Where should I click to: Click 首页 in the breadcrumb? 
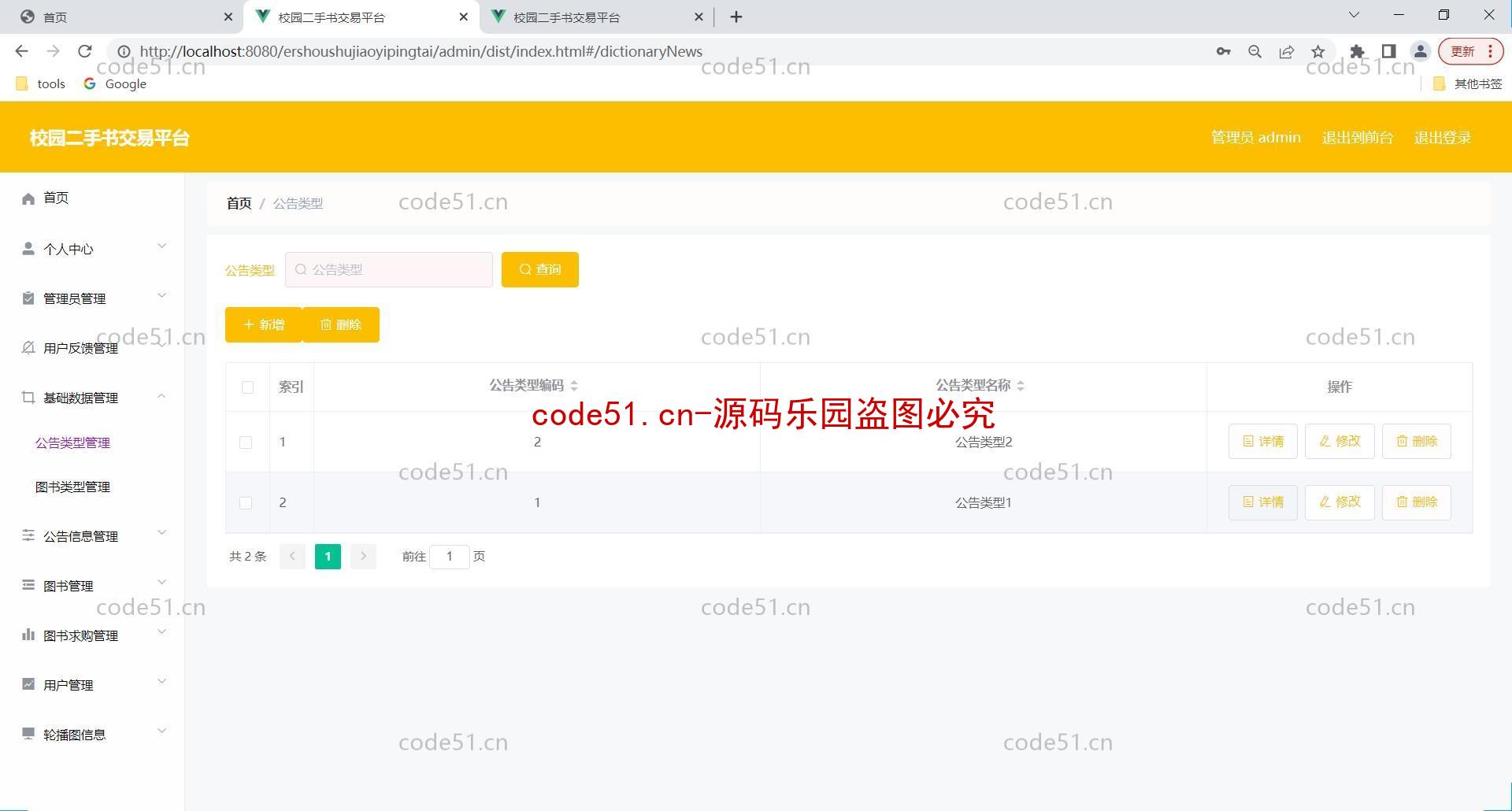(239, 203)
